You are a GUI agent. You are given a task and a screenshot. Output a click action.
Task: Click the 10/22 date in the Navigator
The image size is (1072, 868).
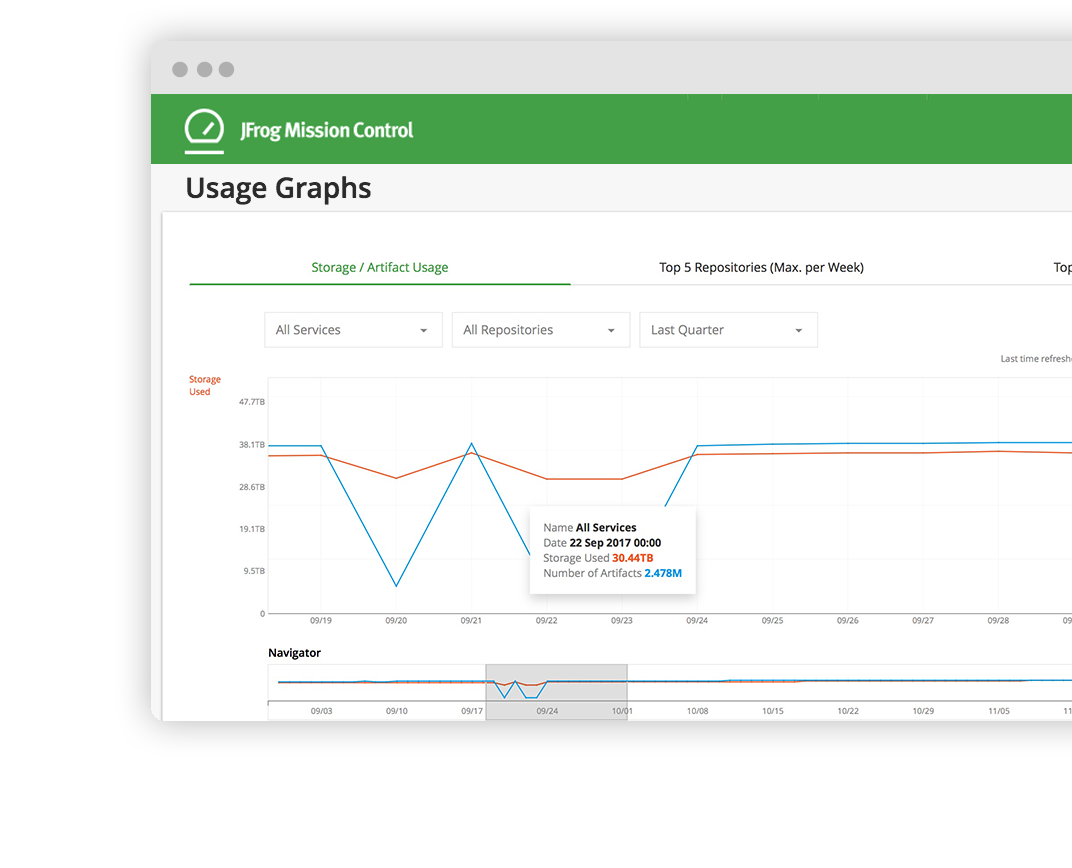(848, 711)
